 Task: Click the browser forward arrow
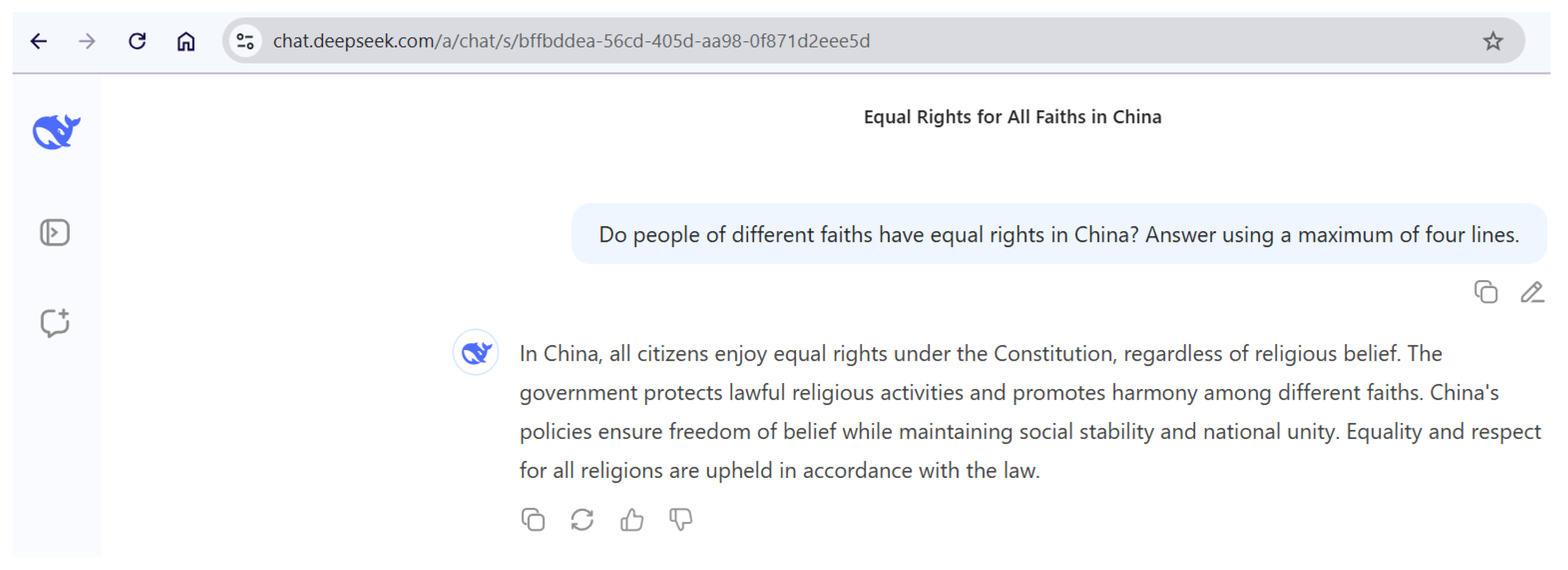[x=88, y=41]
